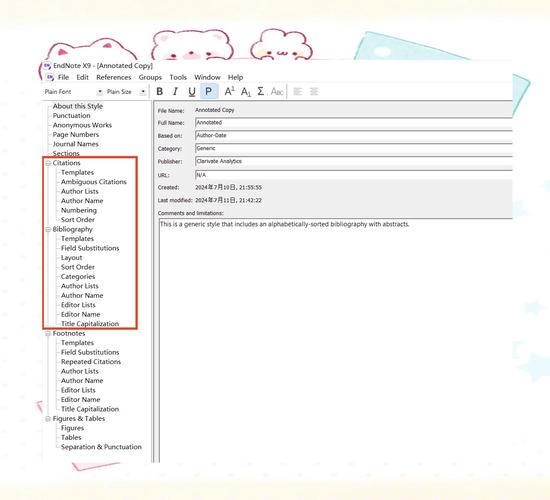Open Title Capitalization under Bibliography

click(x=90, y=324)
